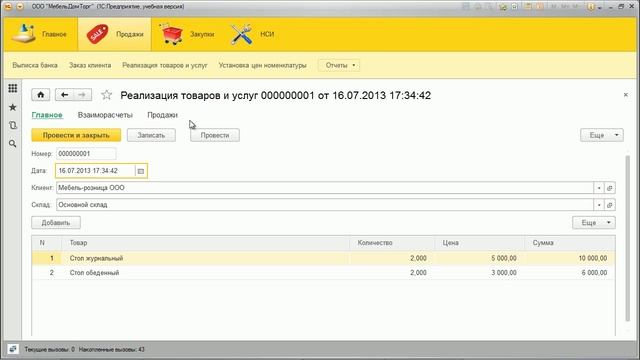The height and width of the screenshot is (360, 640).
Task: Open Search magnifier in left sidebar
Action: click(x=13, y=144)
